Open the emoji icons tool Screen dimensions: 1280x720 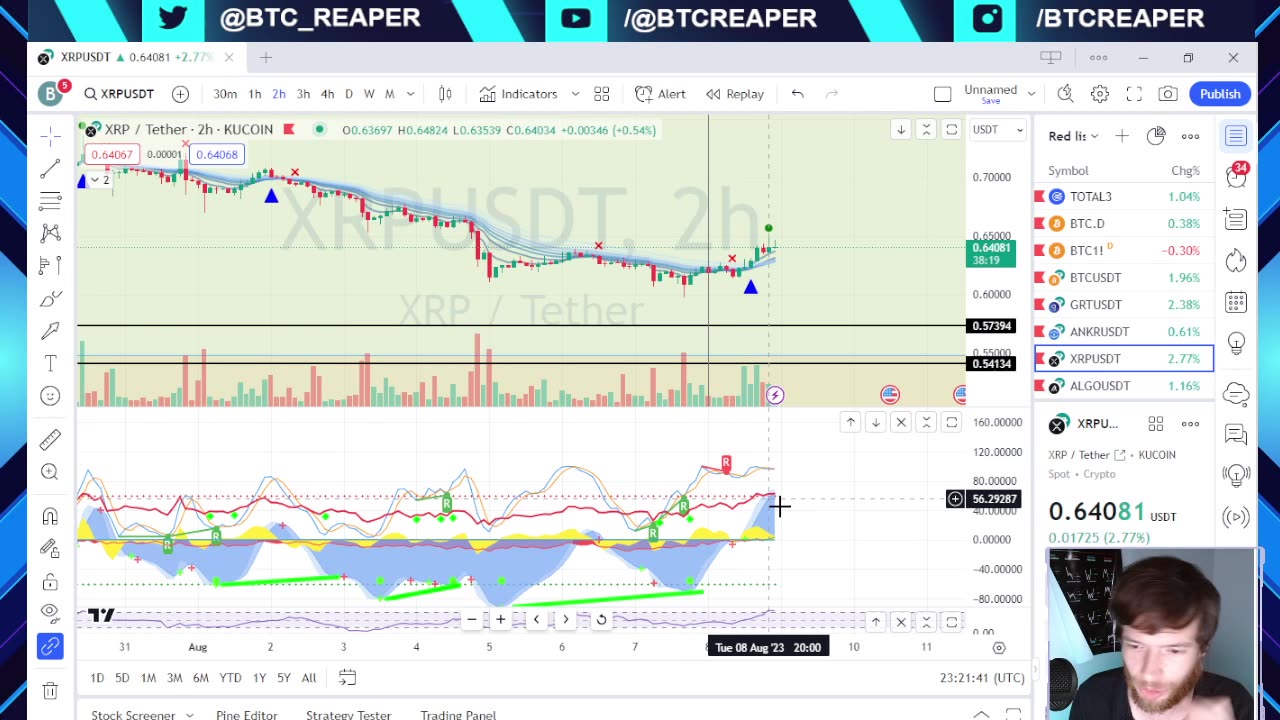(50, 396)
